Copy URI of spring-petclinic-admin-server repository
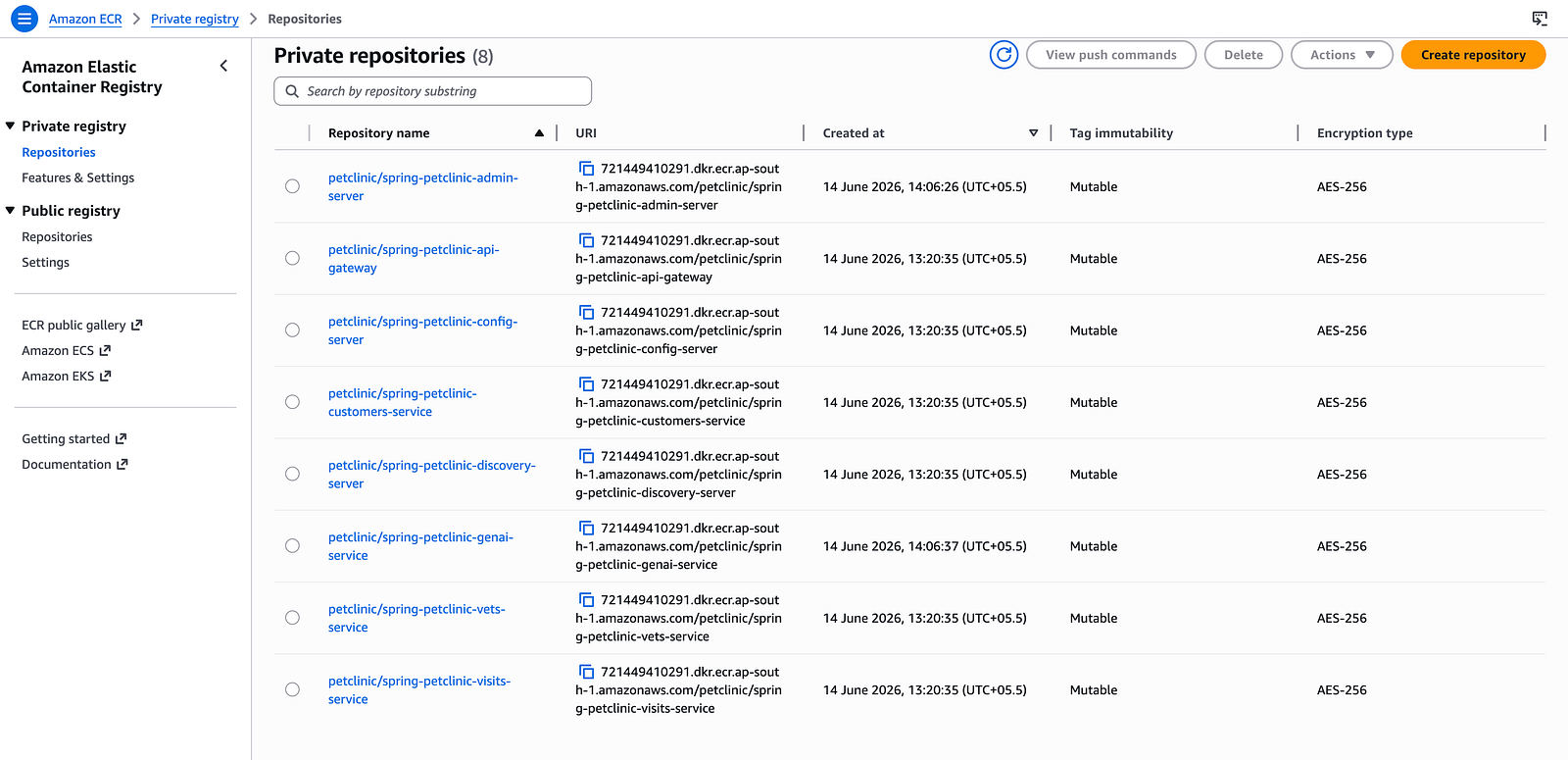1568x760 pixels. coord(587,169)
